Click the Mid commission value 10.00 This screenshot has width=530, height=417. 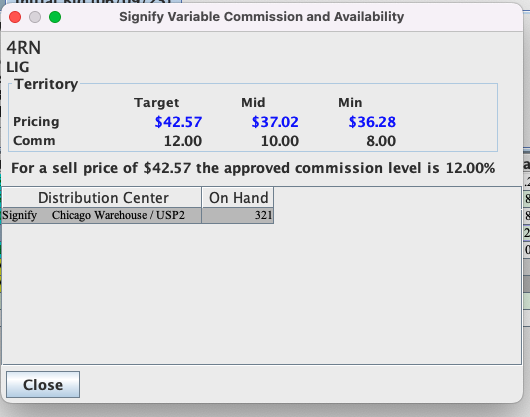[280, 141]
